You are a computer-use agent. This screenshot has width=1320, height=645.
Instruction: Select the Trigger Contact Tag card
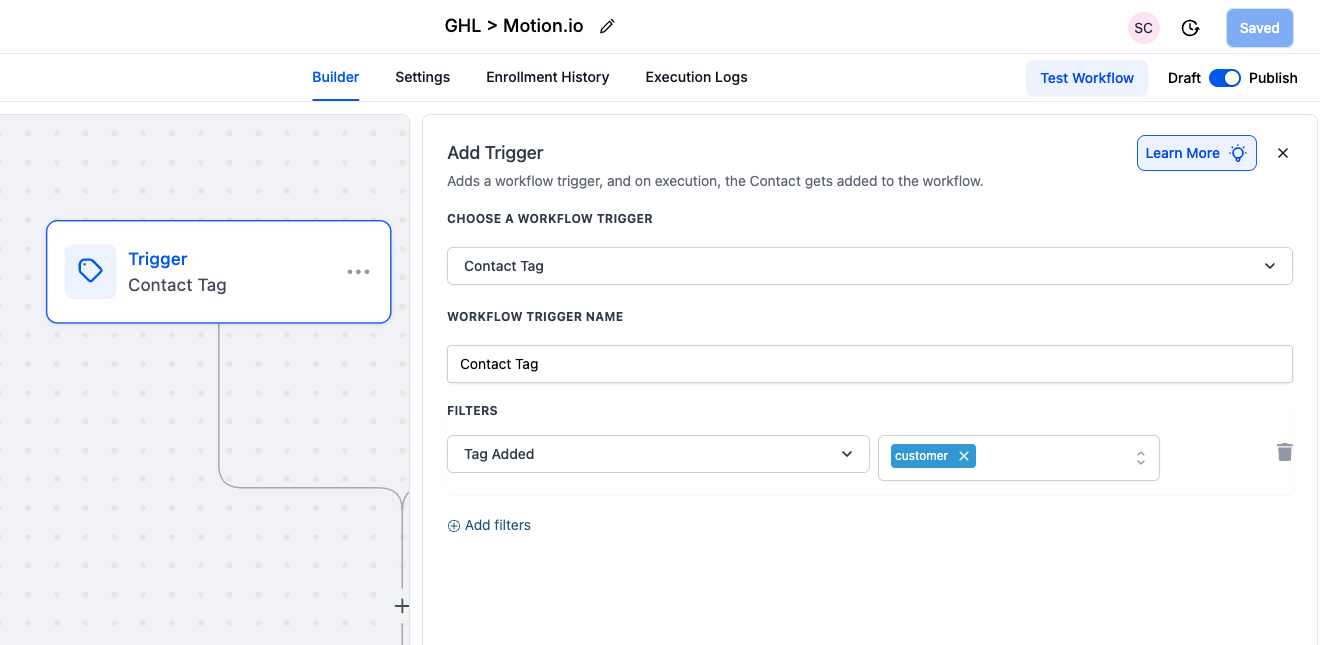(x=218, y=272)
